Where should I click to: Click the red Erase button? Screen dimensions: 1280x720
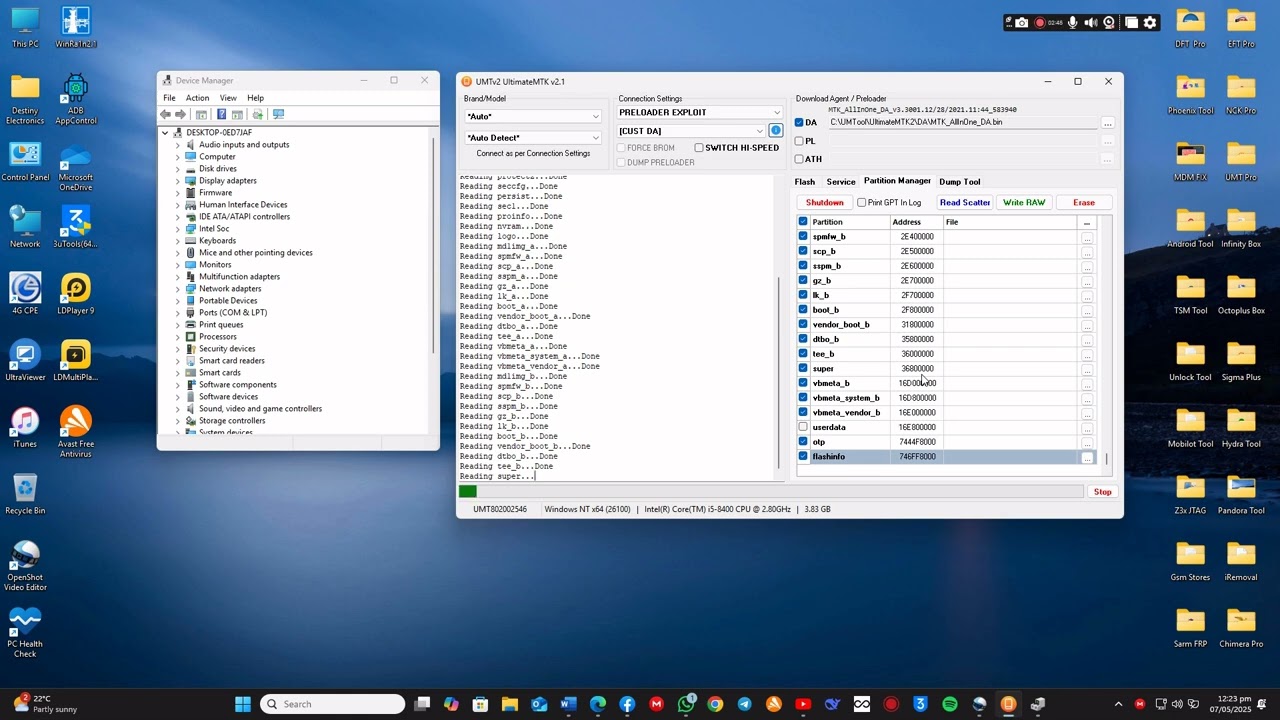1084,202
